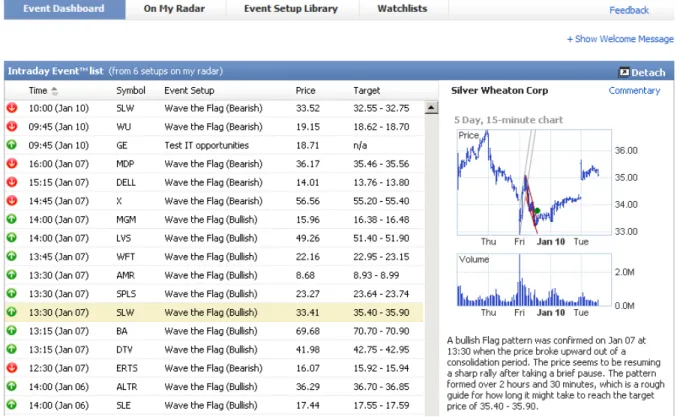Click price 56.56 in X row
The image size is (677, 417).
click(x=307, y=201)
